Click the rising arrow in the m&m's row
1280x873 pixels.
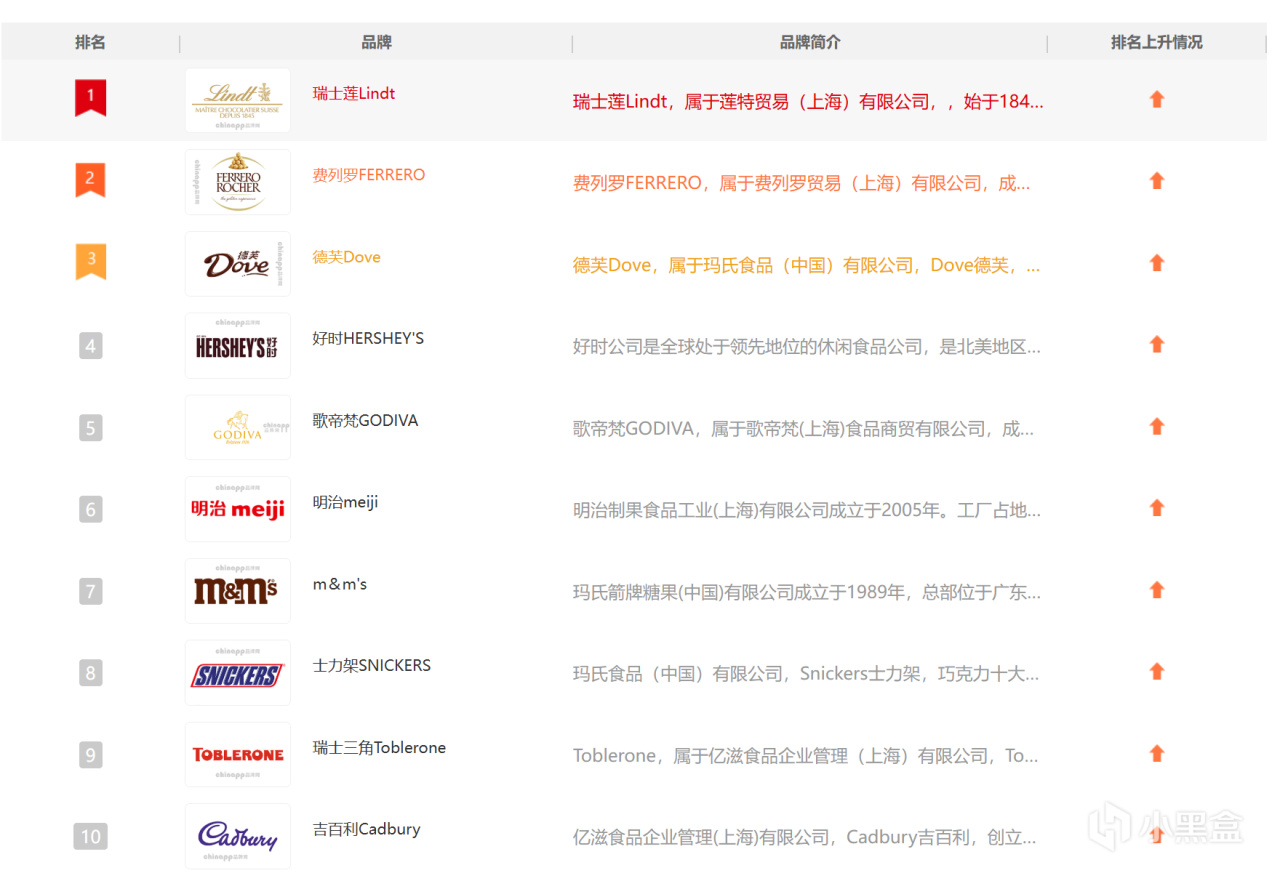(1157, 590)
